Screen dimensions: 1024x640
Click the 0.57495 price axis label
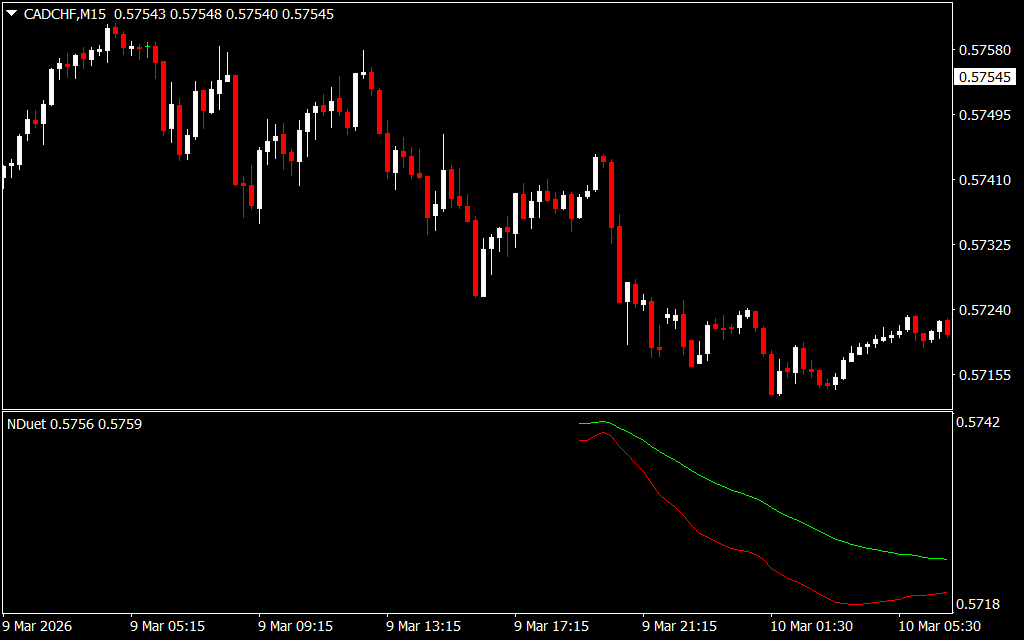coord(983,115)
